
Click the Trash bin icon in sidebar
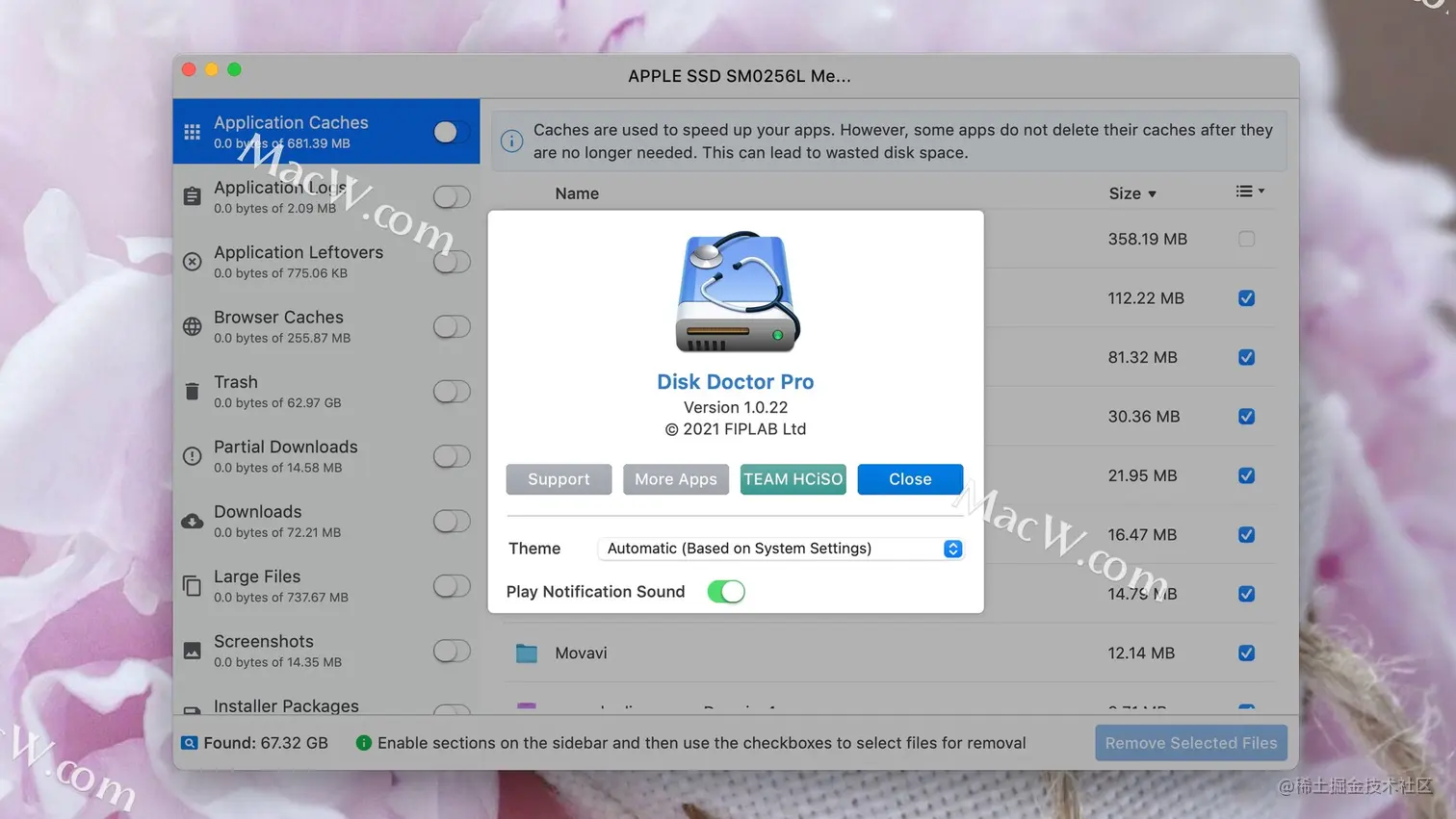(193, 392)
